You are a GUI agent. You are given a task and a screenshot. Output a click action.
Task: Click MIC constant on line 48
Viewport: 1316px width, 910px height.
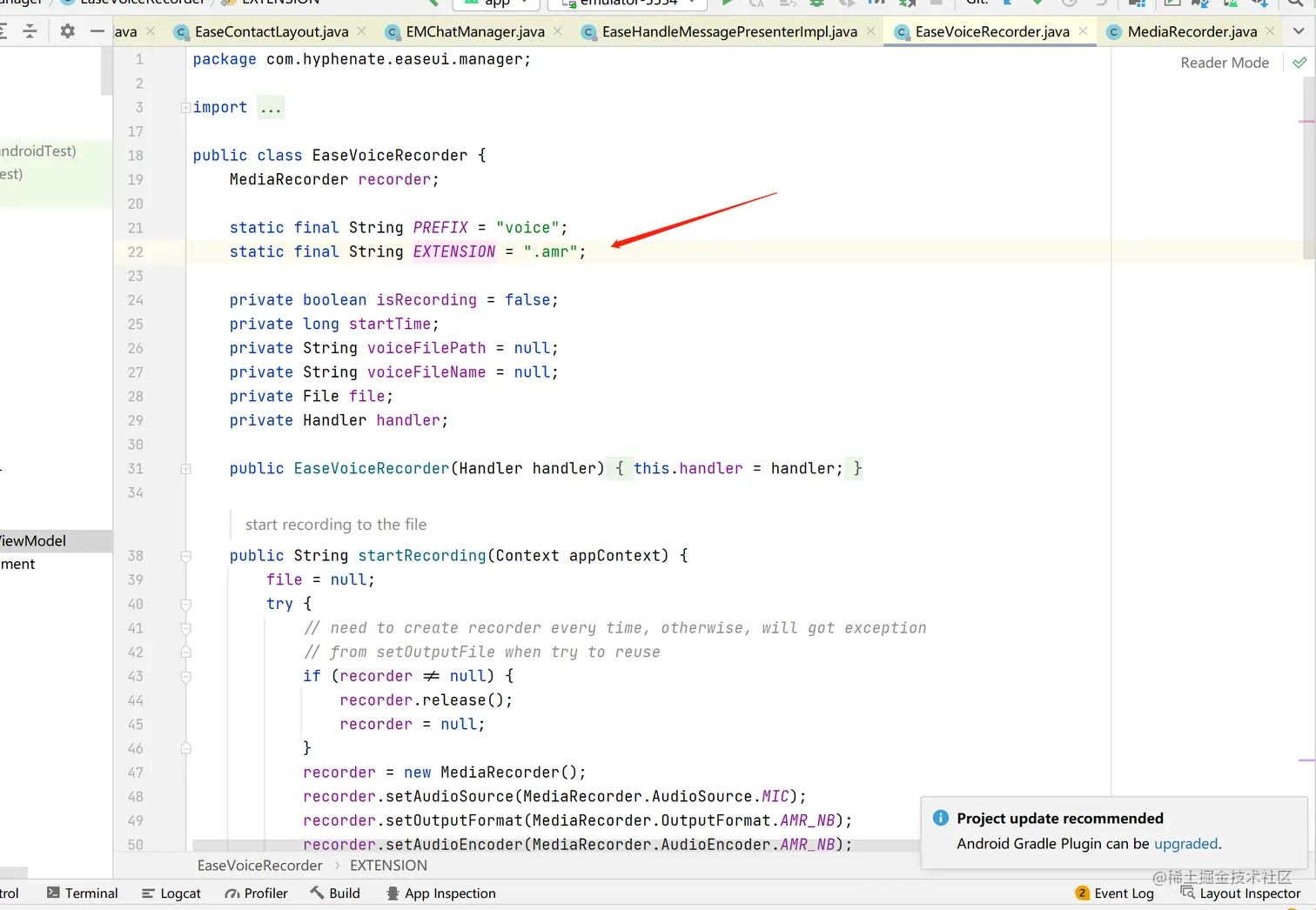(775, 797)
